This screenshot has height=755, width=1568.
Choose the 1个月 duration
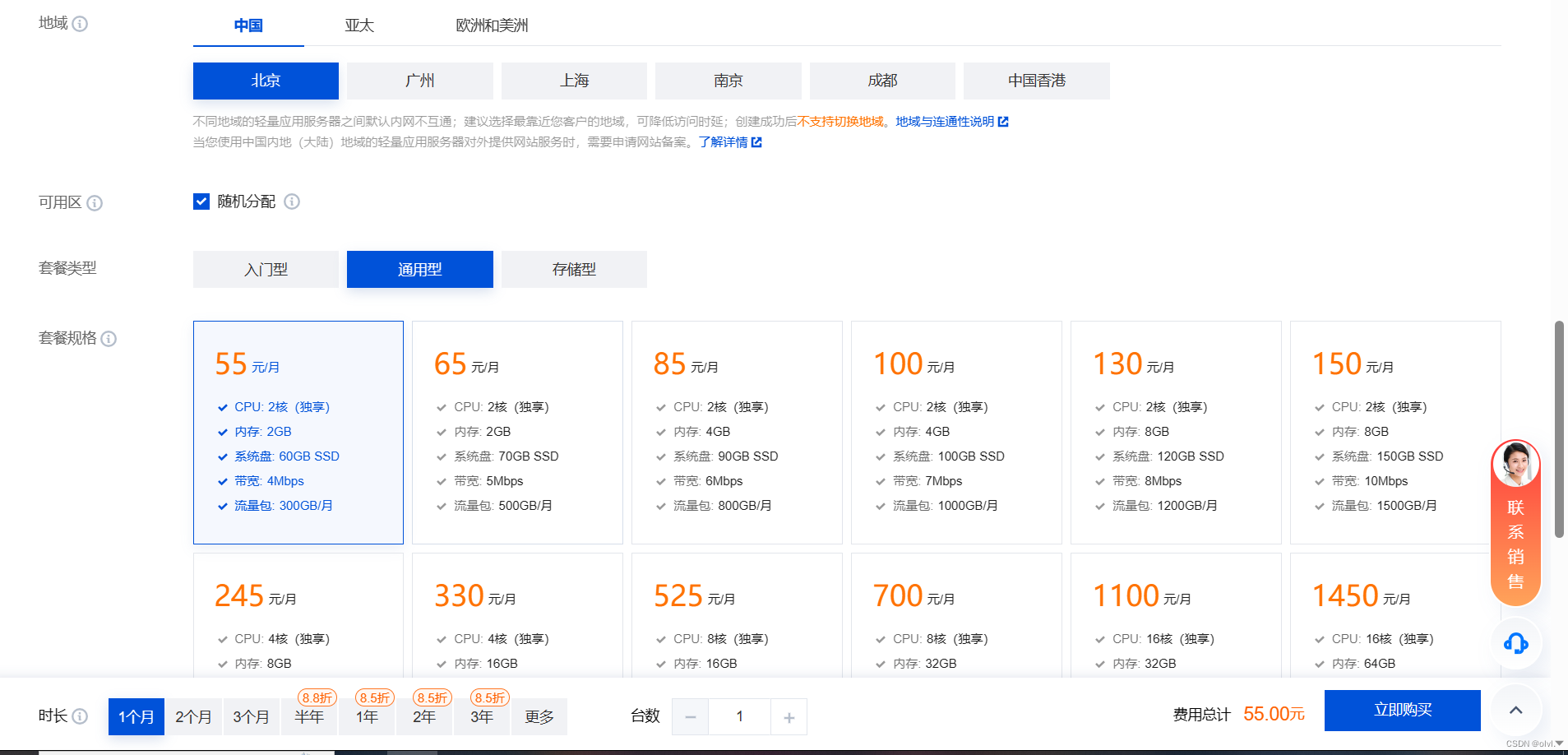(x=136, y=717)
